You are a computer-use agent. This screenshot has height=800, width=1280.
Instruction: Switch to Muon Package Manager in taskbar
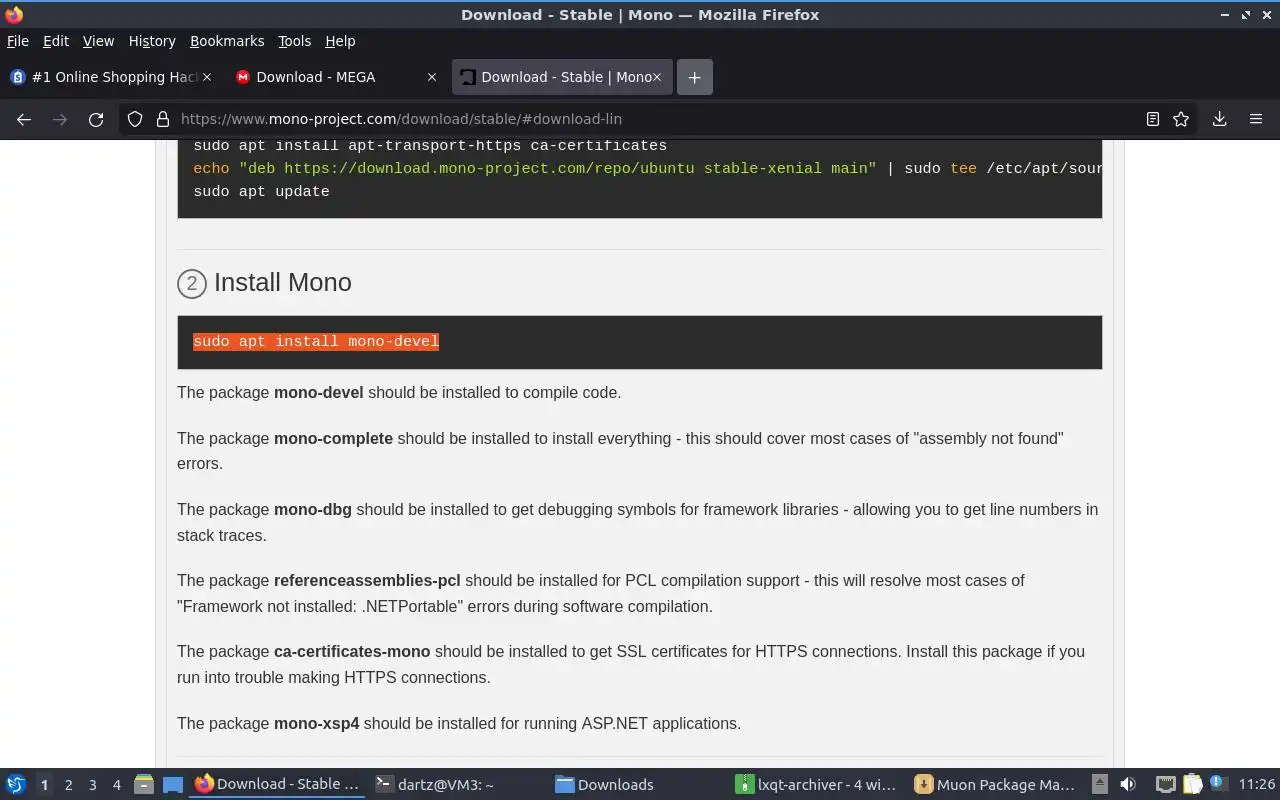[997, 785]
